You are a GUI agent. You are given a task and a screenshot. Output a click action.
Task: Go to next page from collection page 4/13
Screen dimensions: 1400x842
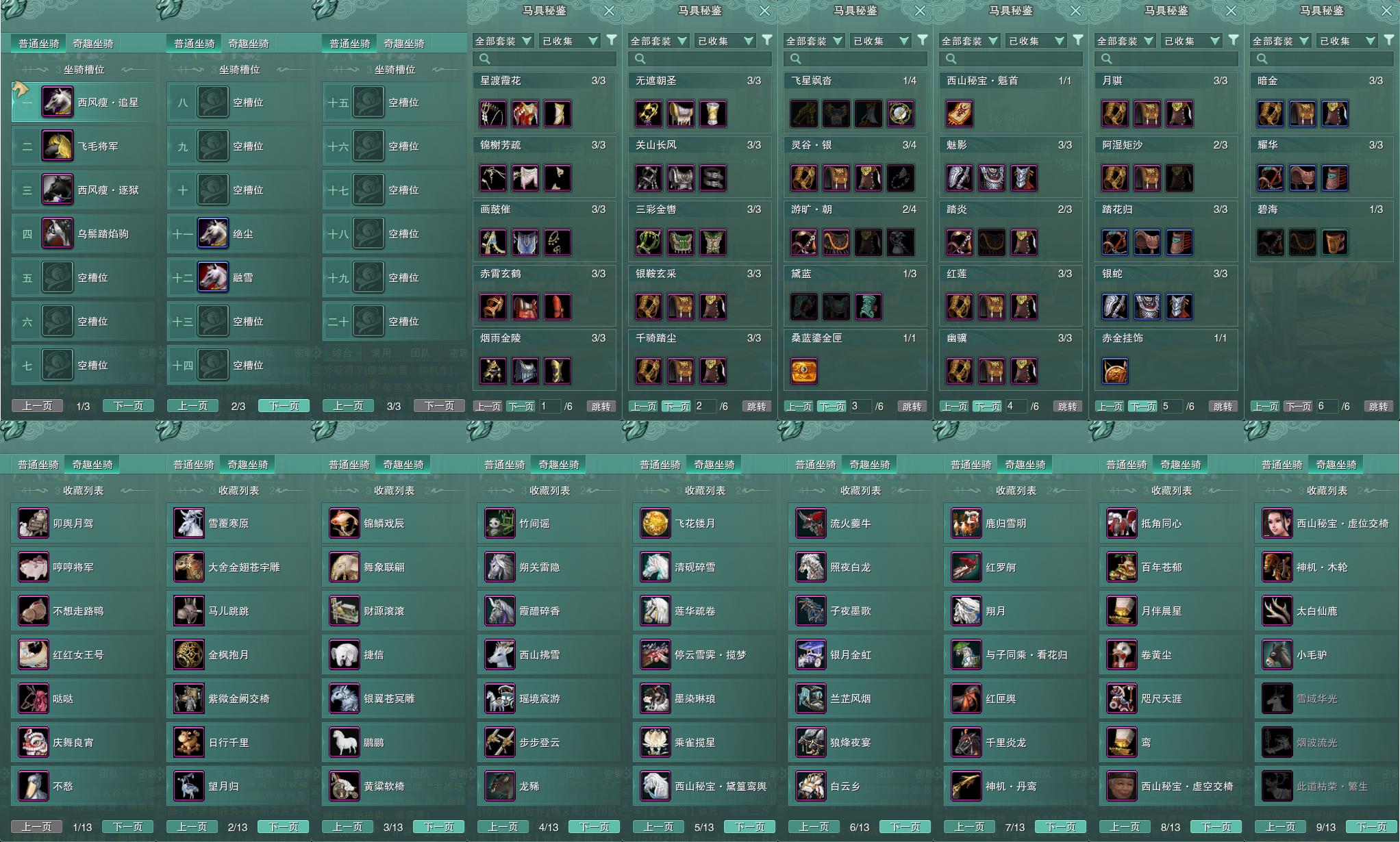(x=595, y=827)
